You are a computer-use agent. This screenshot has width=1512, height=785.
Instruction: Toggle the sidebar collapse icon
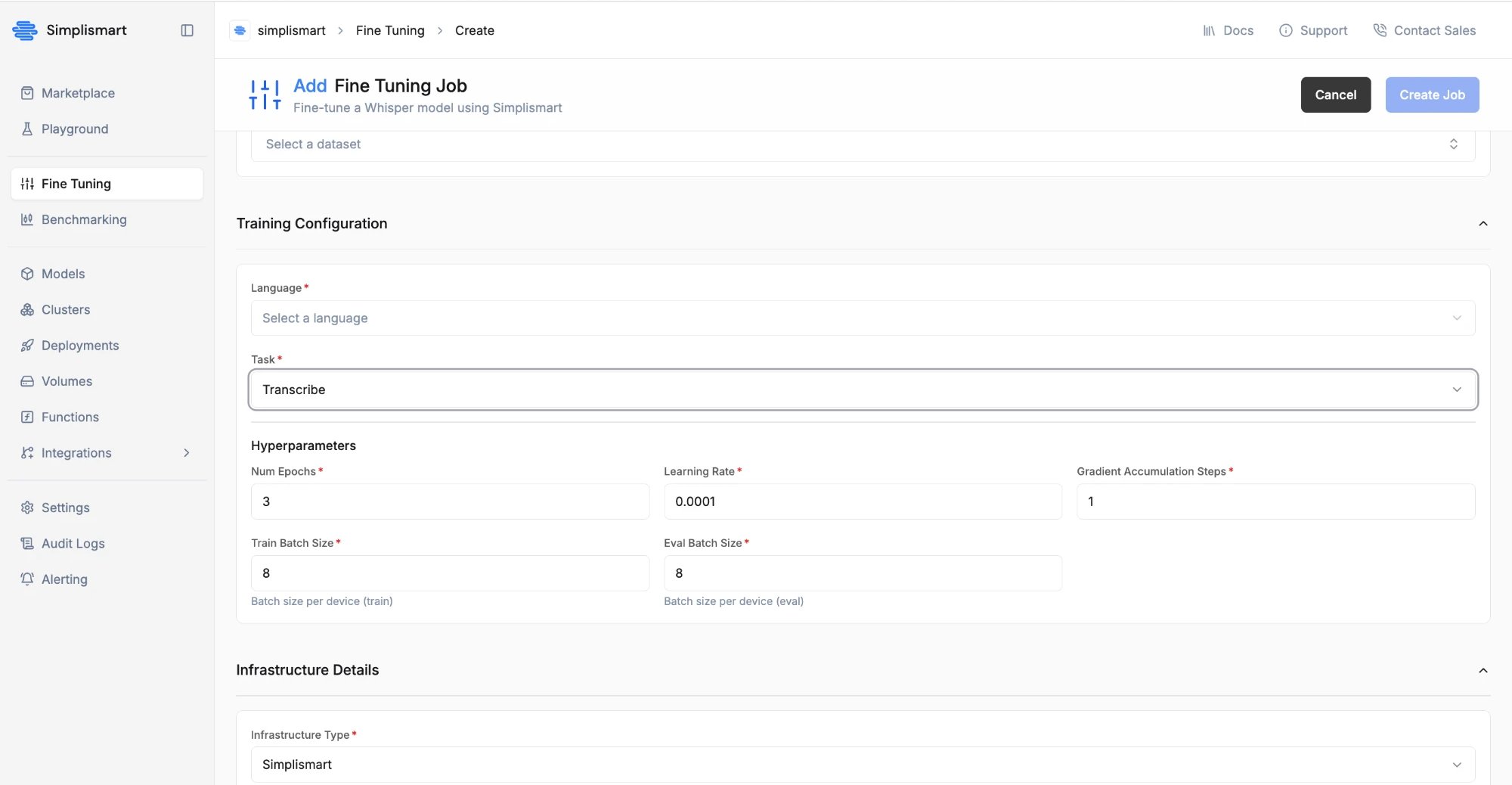point(187,30)
